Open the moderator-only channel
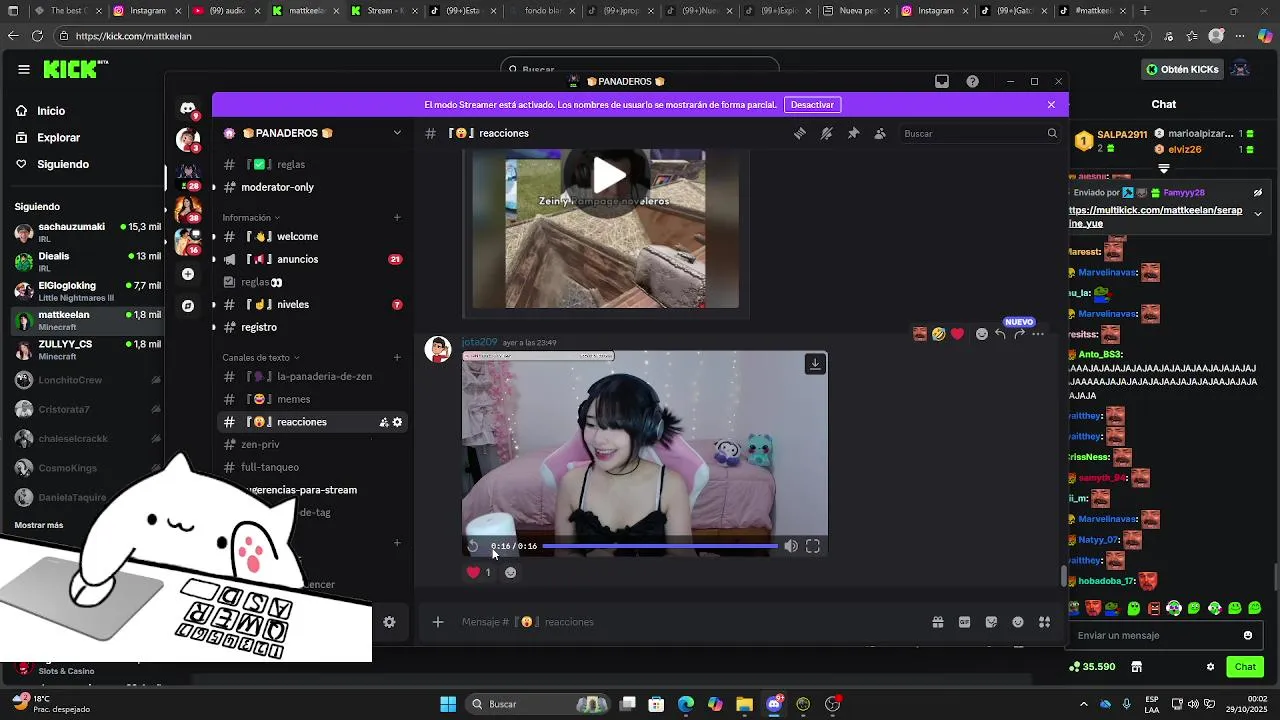 pyautogui.click(x=312, y=187)
